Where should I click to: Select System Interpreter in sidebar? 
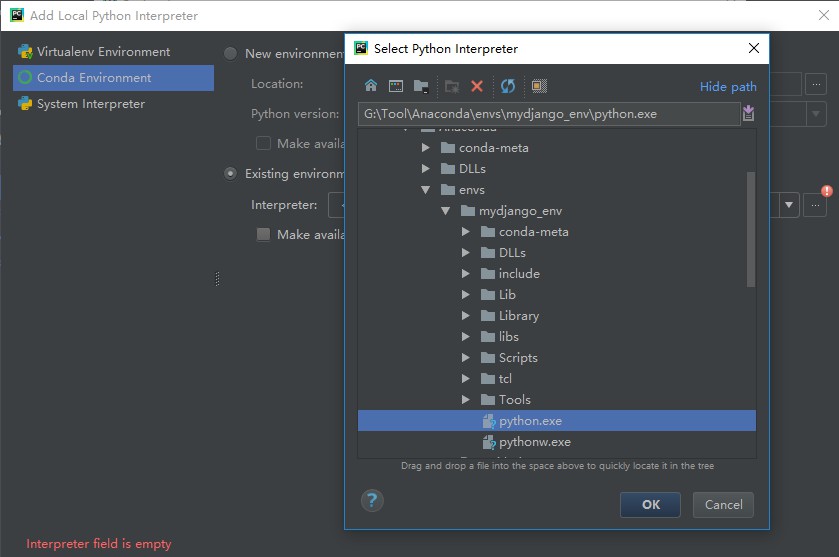[90, 104]
